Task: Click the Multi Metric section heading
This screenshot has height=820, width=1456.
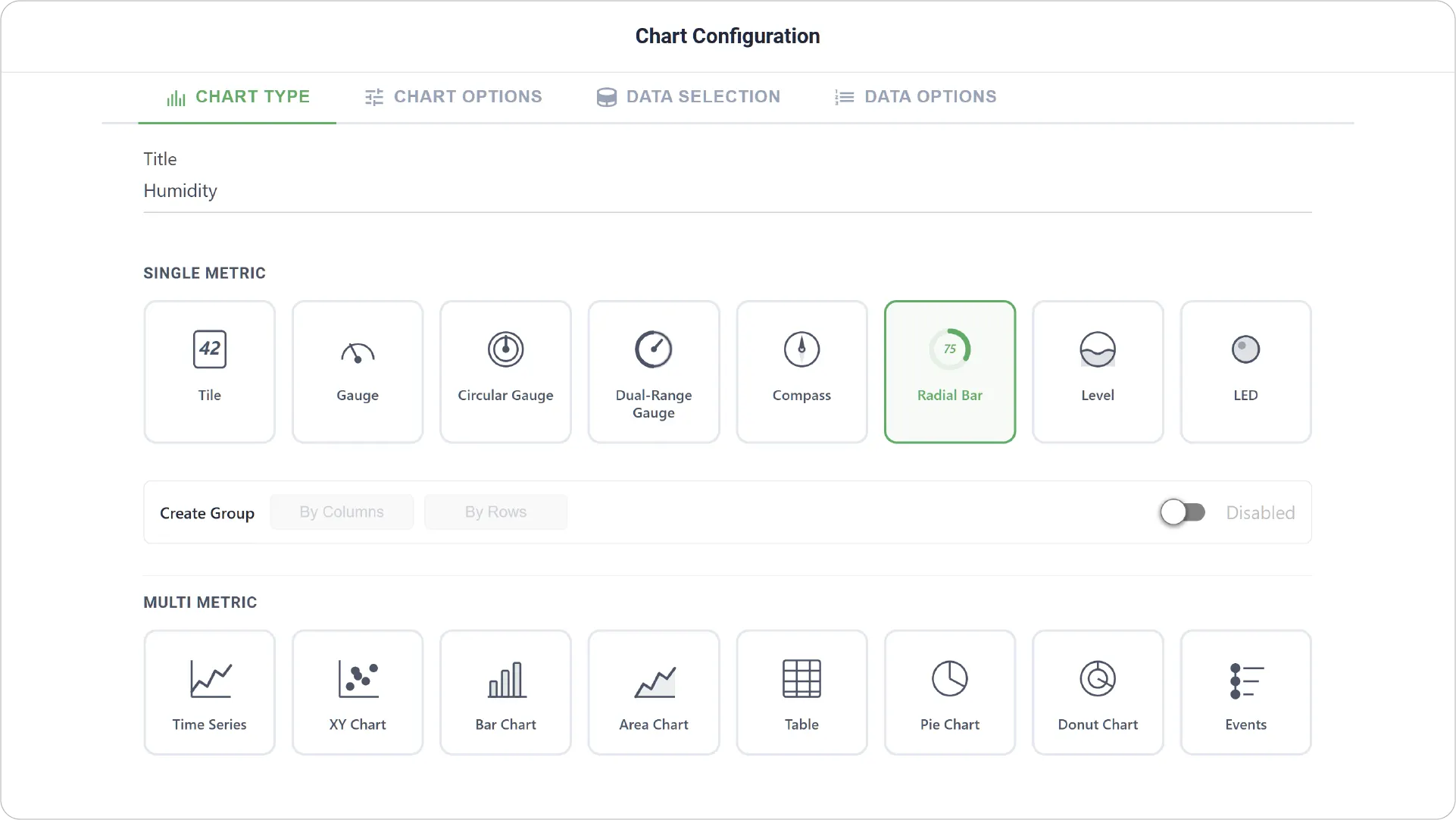Action: point(200,602)
